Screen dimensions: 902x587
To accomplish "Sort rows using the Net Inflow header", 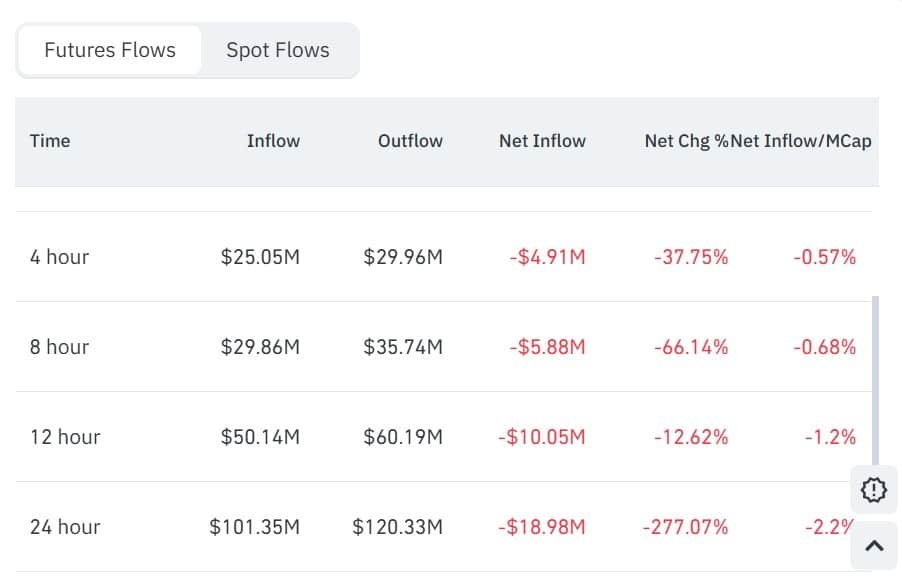I will click(x=542, y=141).
